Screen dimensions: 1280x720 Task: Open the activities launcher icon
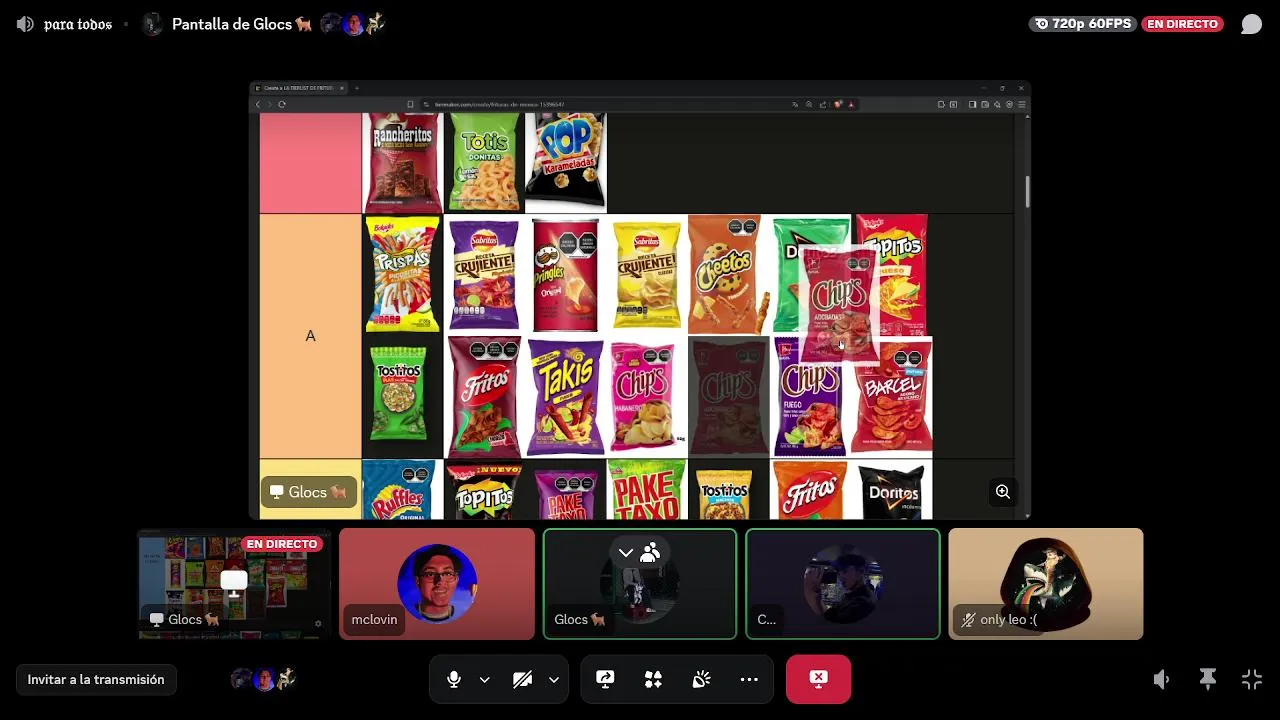[653, 680]
